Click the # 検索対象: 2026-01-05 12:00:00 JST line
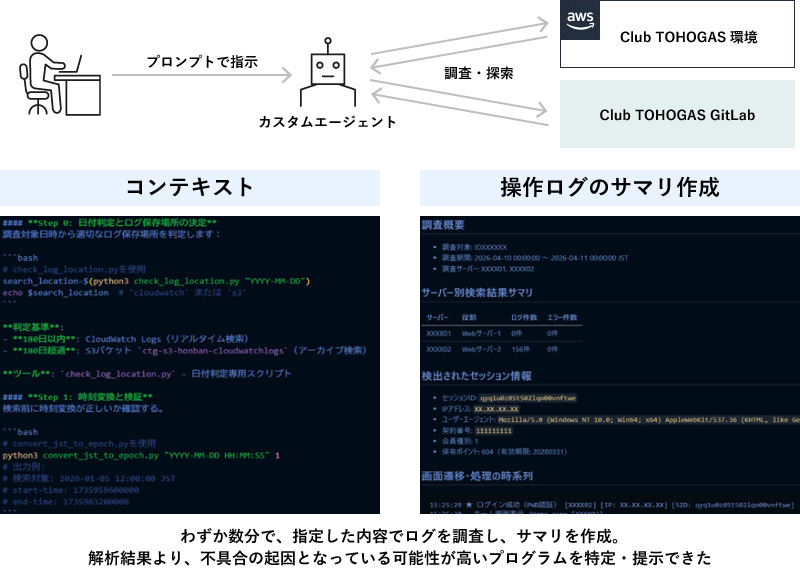Screen dimensions: 800x570 [x=89, y=479]
